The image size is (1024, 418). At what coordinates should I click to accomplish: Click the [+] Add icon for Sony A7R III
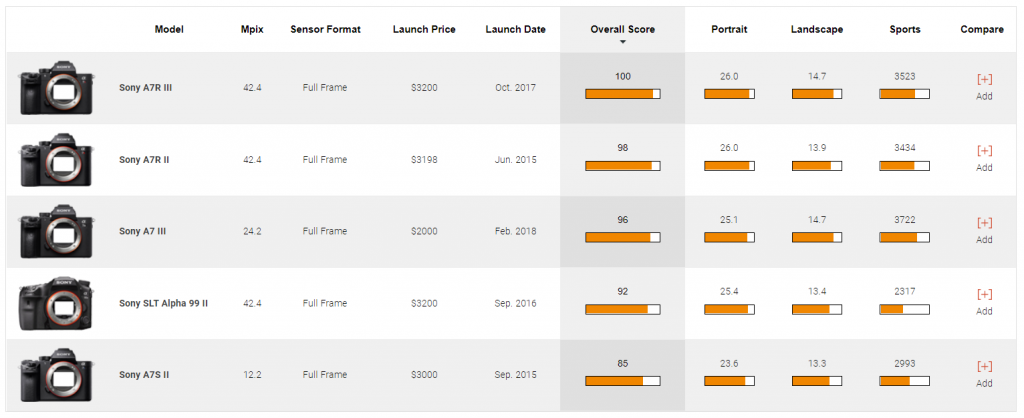pos(984,79)
